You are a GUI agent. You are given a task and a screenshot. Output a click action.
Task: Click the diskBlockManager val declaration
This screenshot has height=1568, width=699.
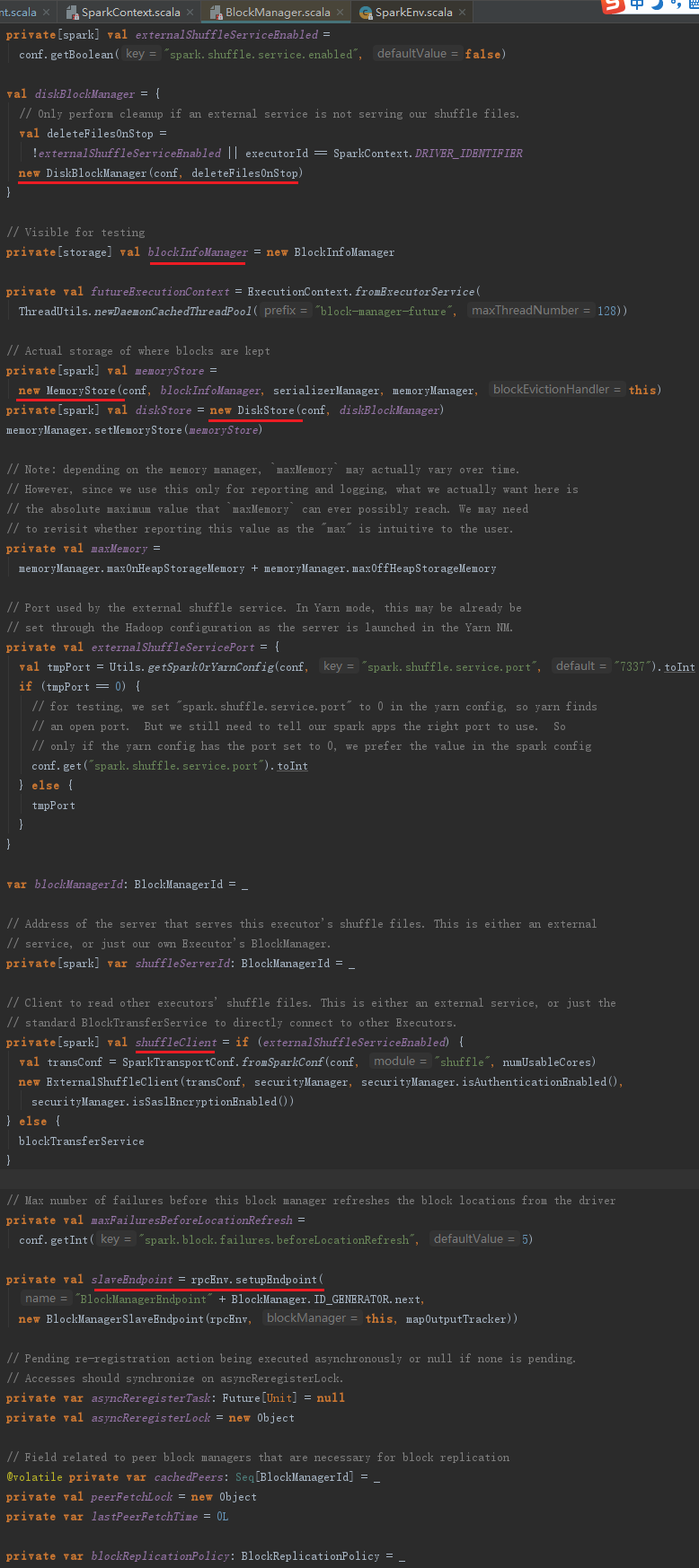pos(84,94)
